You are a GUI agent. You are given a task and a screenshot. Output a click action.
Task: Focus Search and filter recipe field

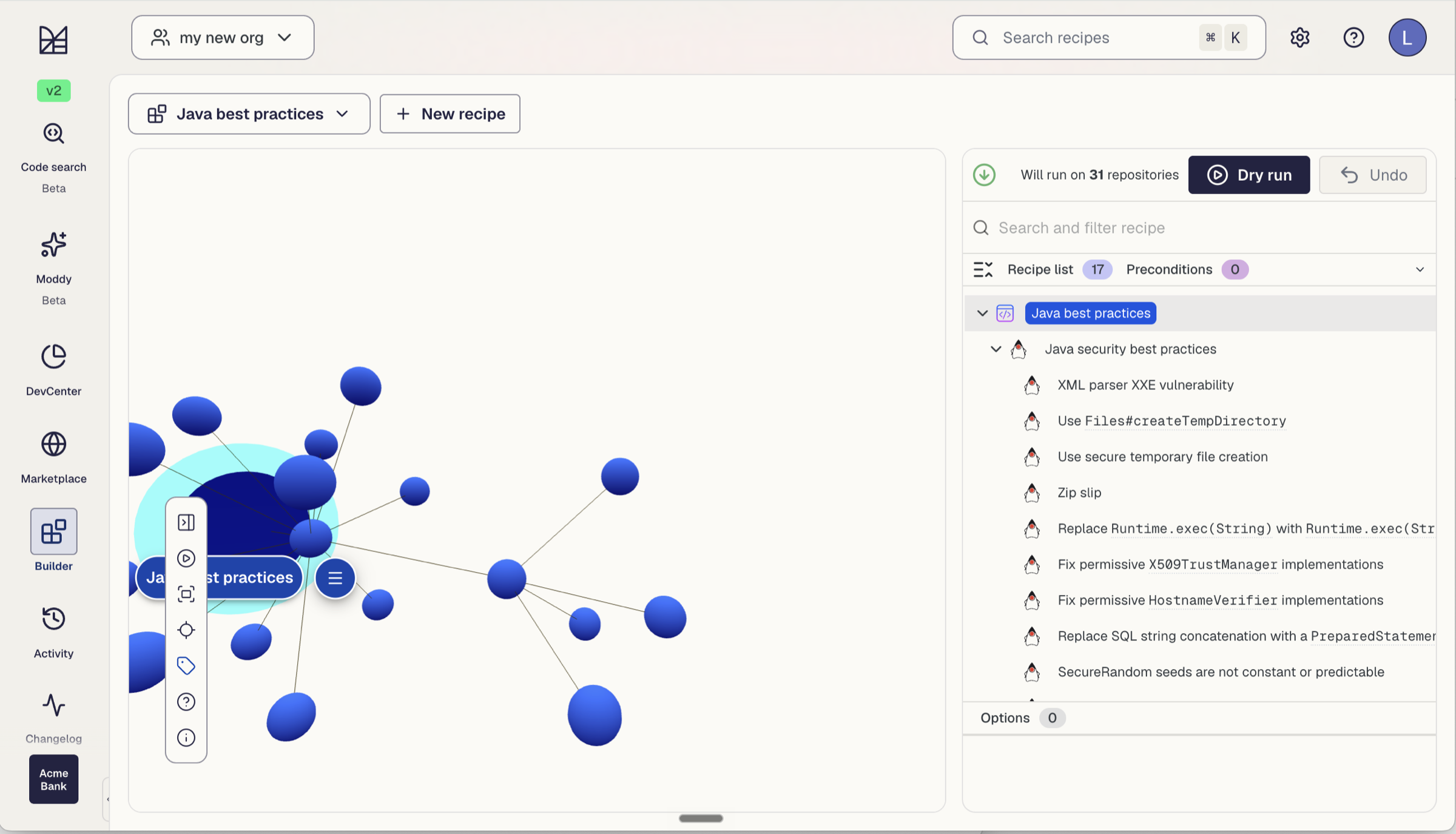(1199, 227)
